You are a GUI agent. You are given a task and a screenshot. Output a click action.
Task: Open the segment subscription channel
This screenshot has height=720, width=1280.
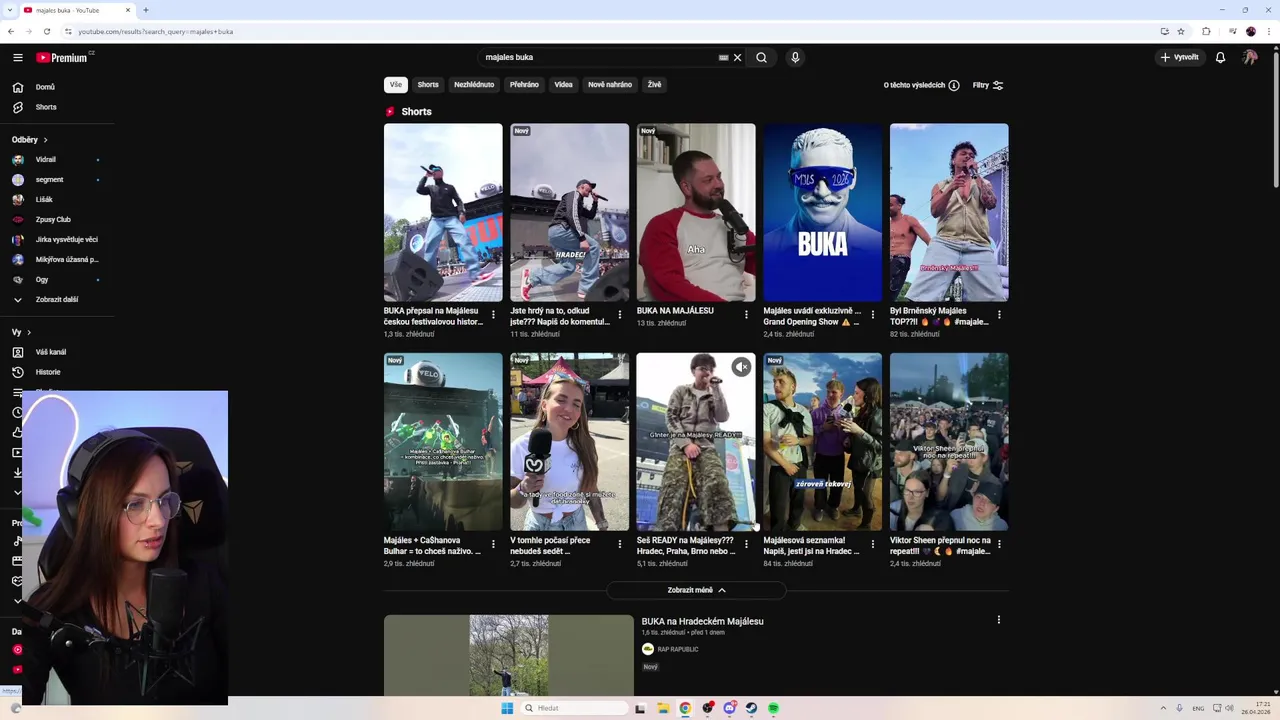pos(49,180)
